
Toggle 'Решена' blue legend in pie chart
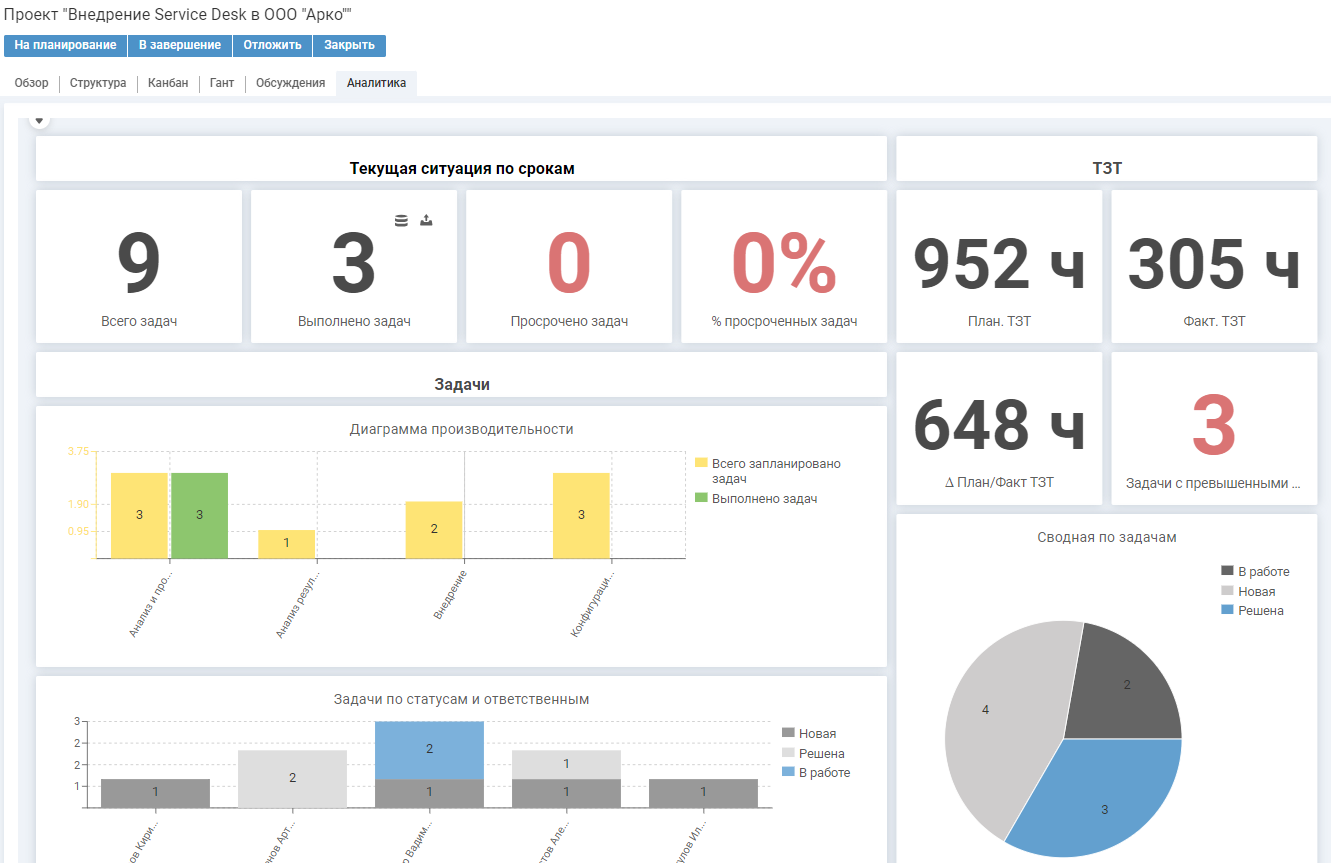pyautogui.click(x=1260, y=610)
